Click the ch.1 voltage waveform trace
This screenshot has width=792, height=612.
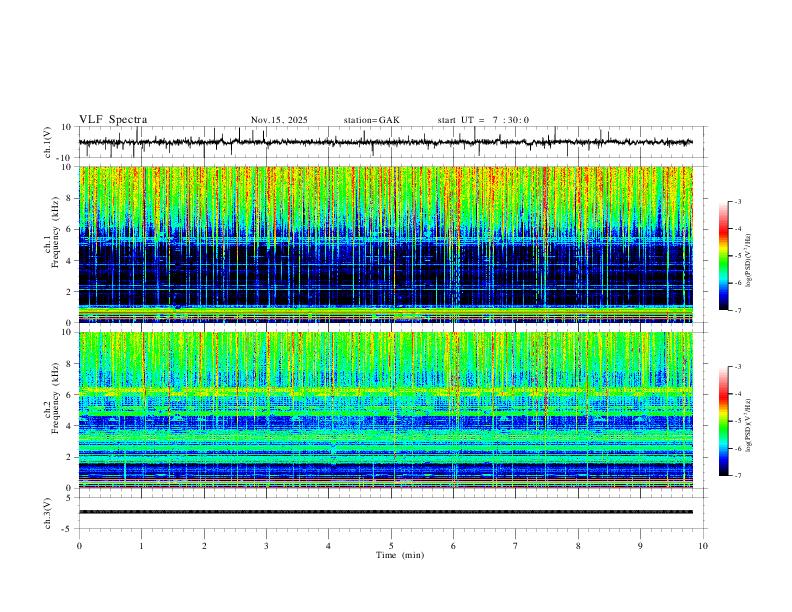[386, 142]
